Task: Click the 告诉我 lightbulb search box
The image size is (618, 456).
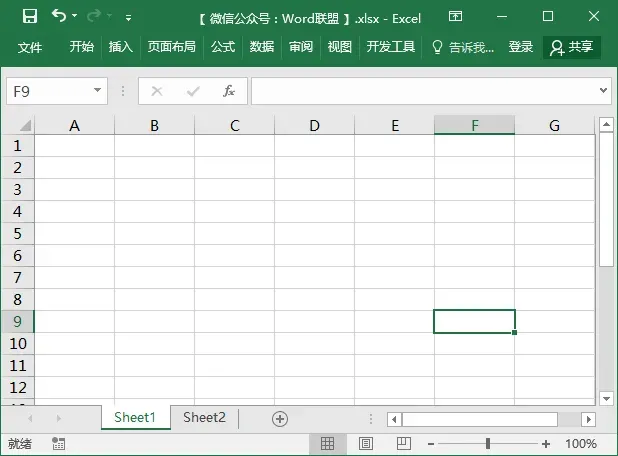Action: [x=462, y=47]
